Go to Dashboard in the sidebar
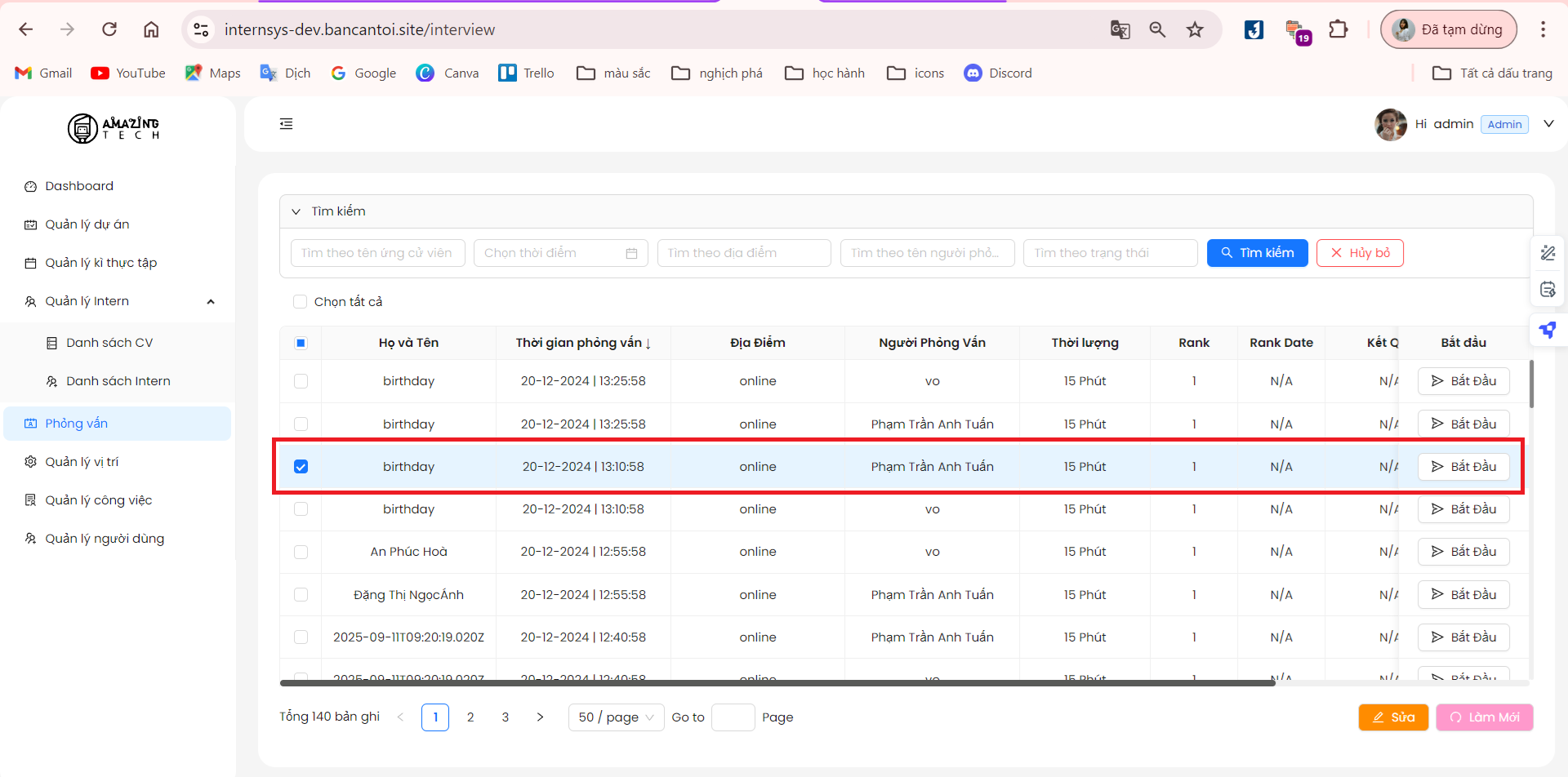 pyautogui.click(x=79, y=186)
